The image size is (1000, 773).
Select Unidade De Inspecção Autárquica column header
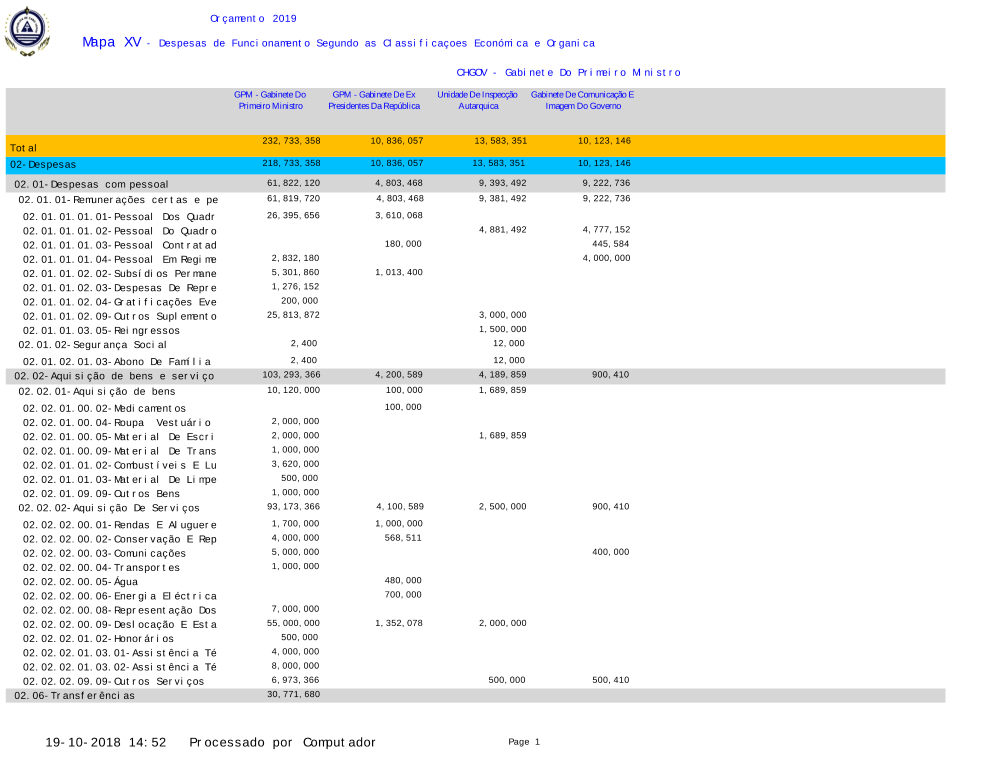click(477, 100)
